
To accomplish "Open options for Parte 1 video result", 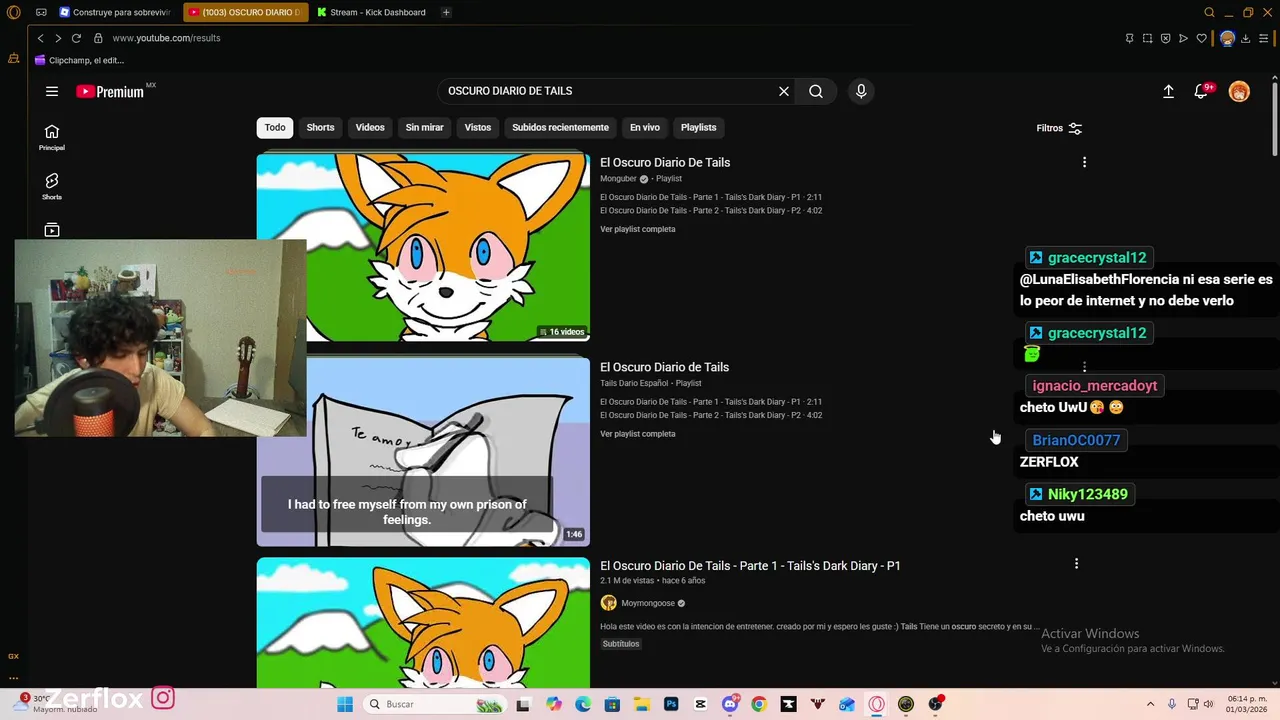I will click(x=1076, y=564).
